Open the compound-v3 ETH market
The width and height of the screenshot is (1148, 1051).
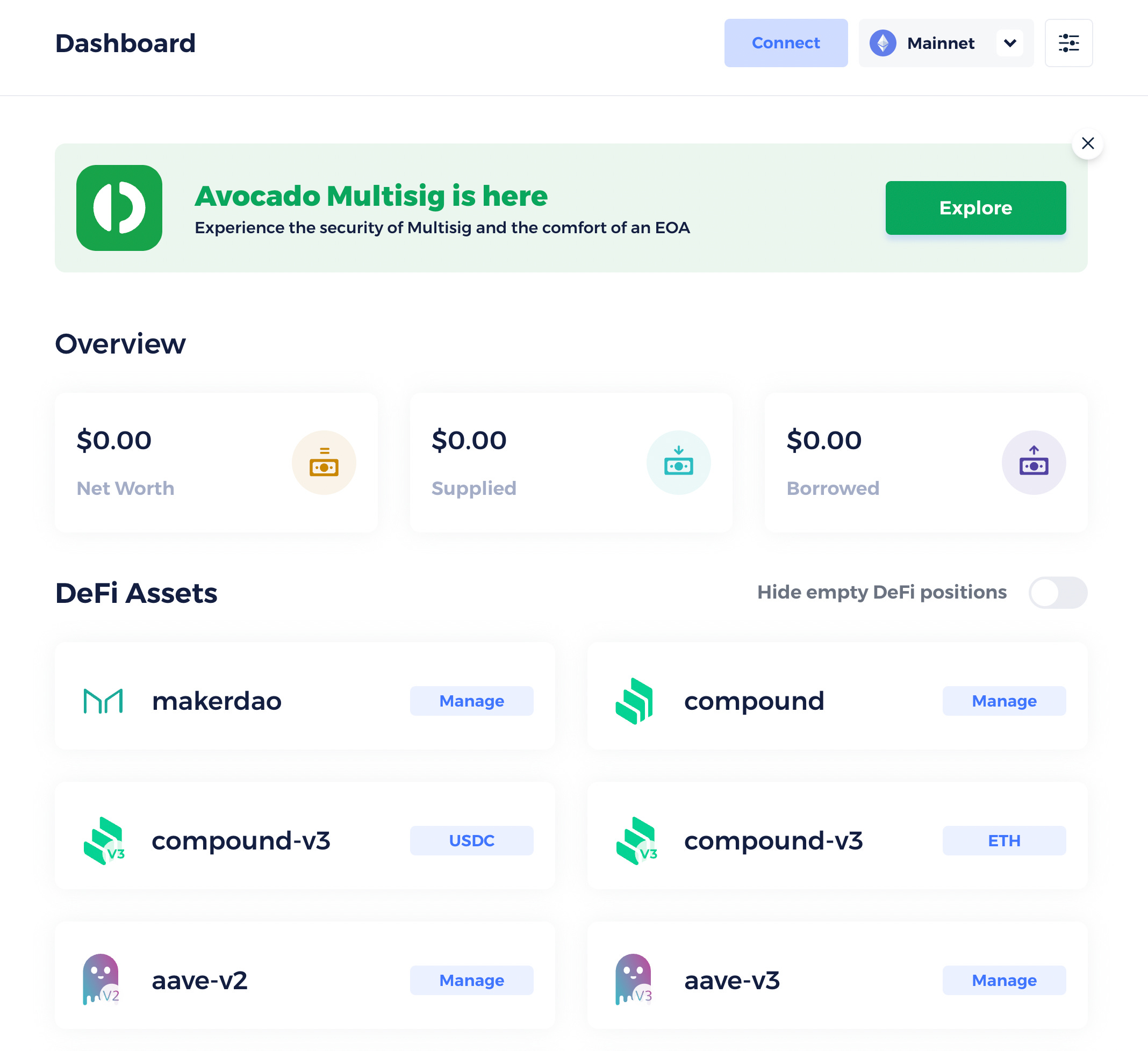pyautogui.click(x=1003, y=840)
